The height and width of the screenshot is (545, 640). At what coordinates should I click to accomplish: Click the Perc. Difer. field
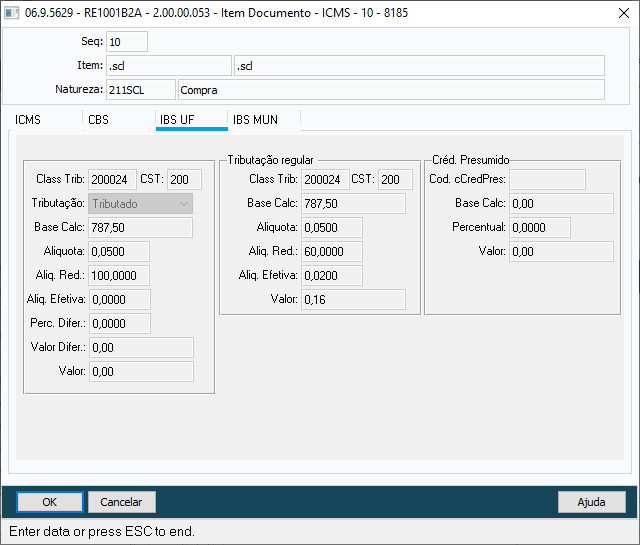point(120,324)
